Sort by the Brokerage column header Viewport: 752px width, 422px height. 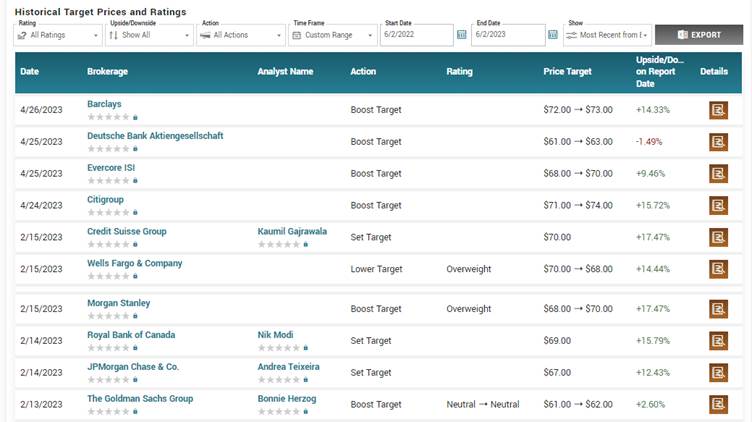click(x=107, y=71)
